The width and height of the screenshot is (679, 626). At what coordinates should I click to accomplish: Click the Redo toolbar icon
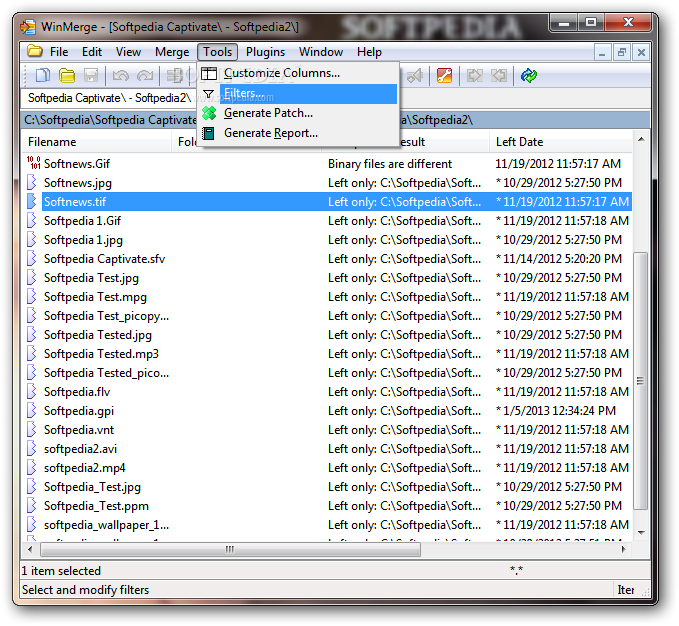[x=145, y=75]
